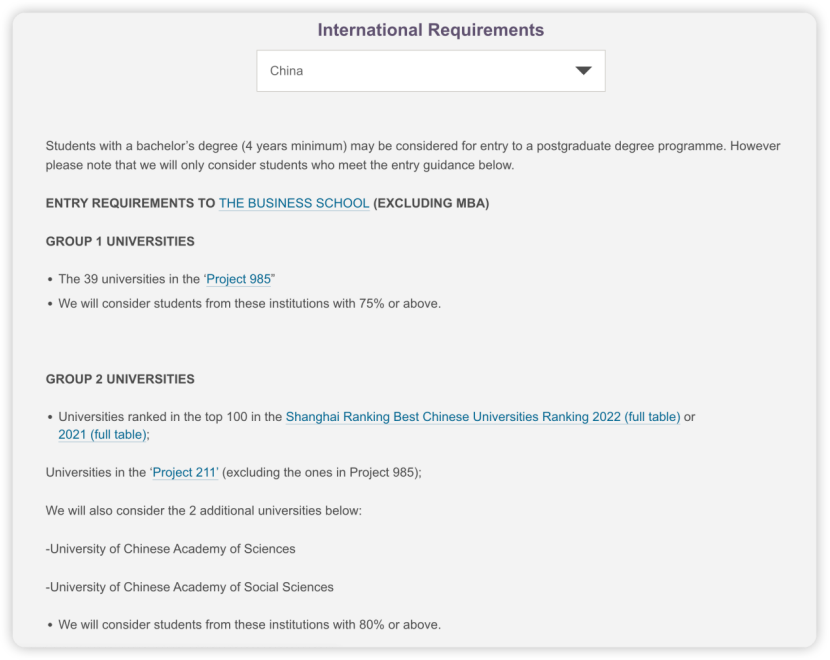
Task: Click University of Chinese Academy of Social Sciences
Action: tap(190, 587)
